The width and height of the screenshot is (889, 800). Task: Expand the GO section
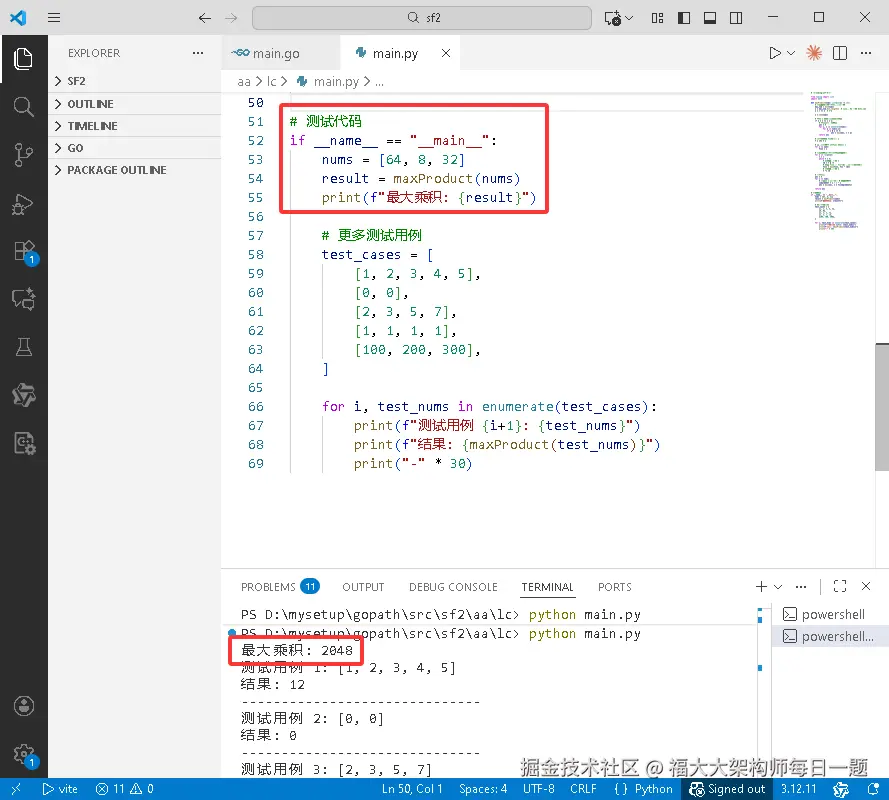(134, 148)
